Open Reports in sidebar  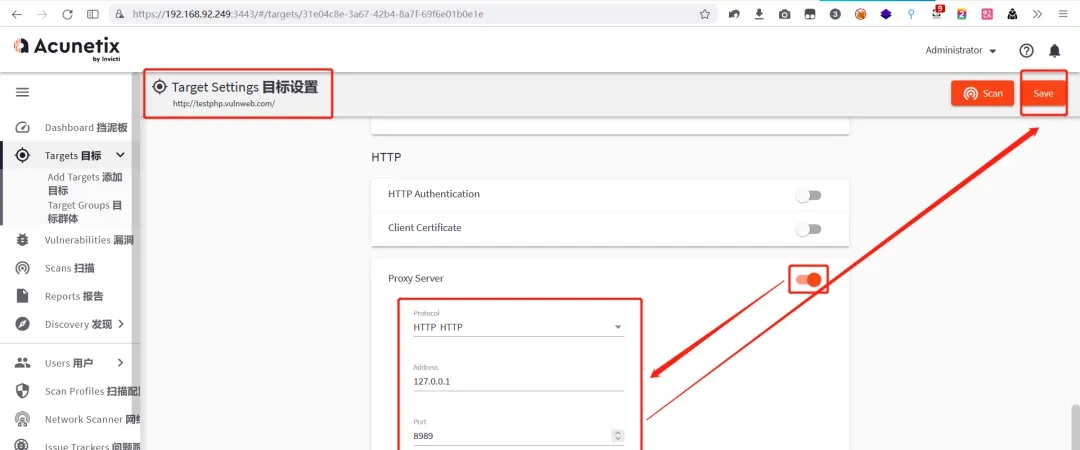(74, 296)
